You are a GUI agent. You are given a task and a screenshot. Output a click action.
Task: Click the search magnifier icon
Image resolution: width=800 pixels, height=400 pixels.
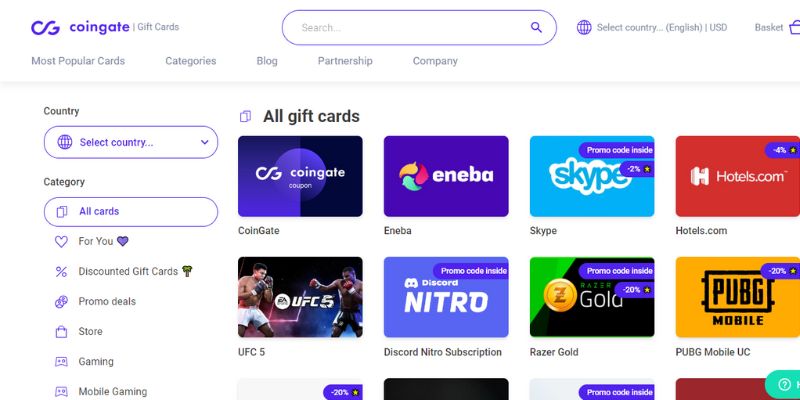click(x=536, y=28)
